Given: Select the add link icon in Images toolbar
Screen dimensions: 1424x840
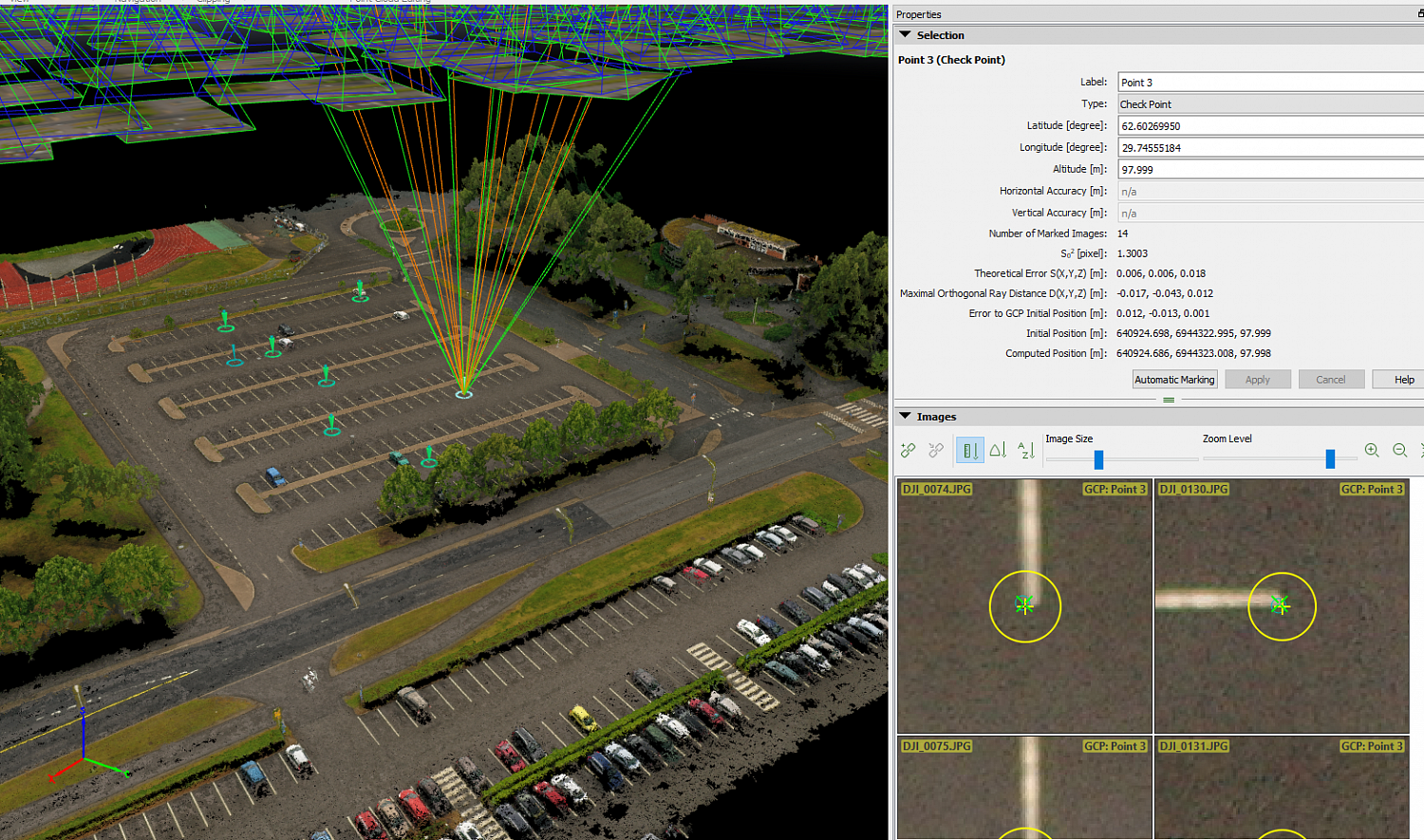Looking at the screenshot, I should (908, 449).
